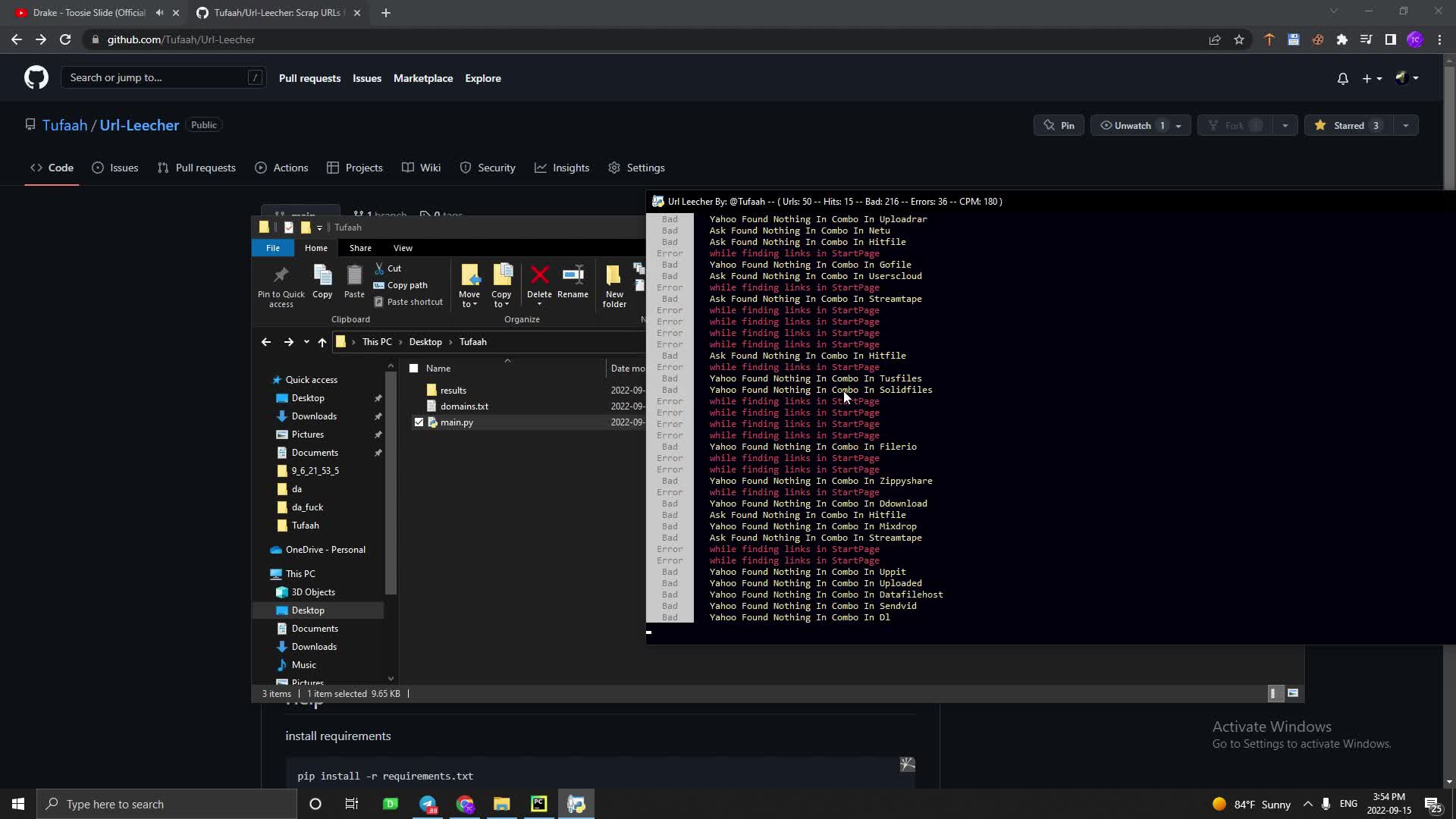Go back in File Explorer

266,342
